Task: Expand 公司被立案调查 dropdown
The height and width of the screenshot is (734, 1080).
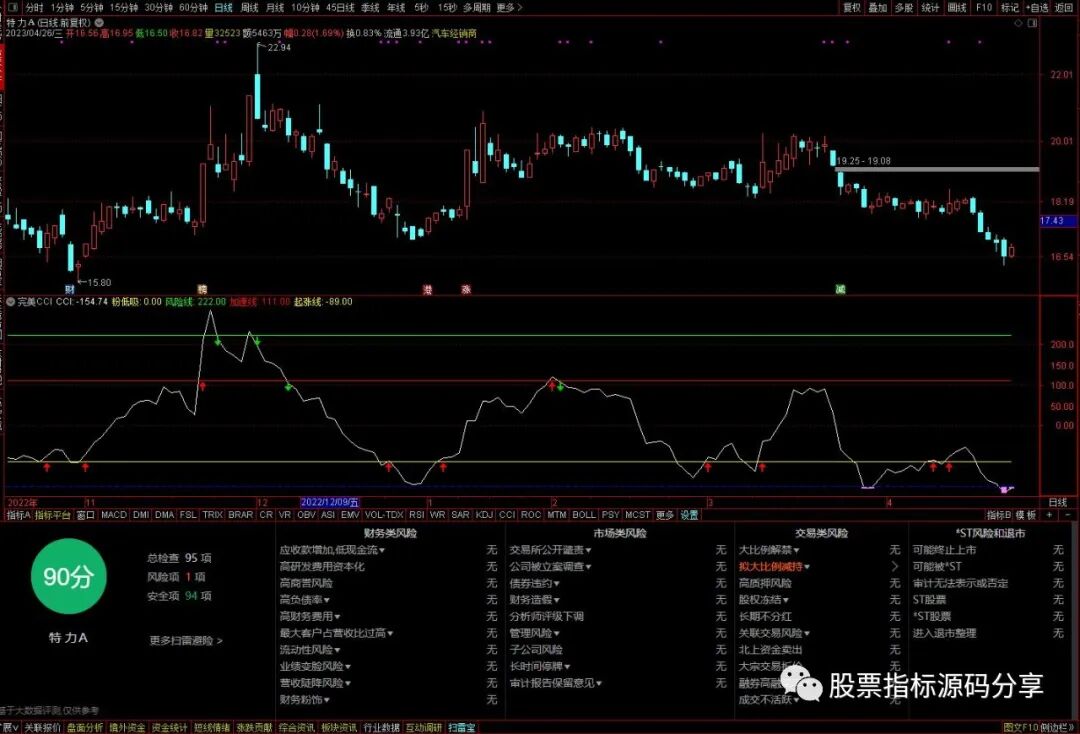Action: coord(550,566)
